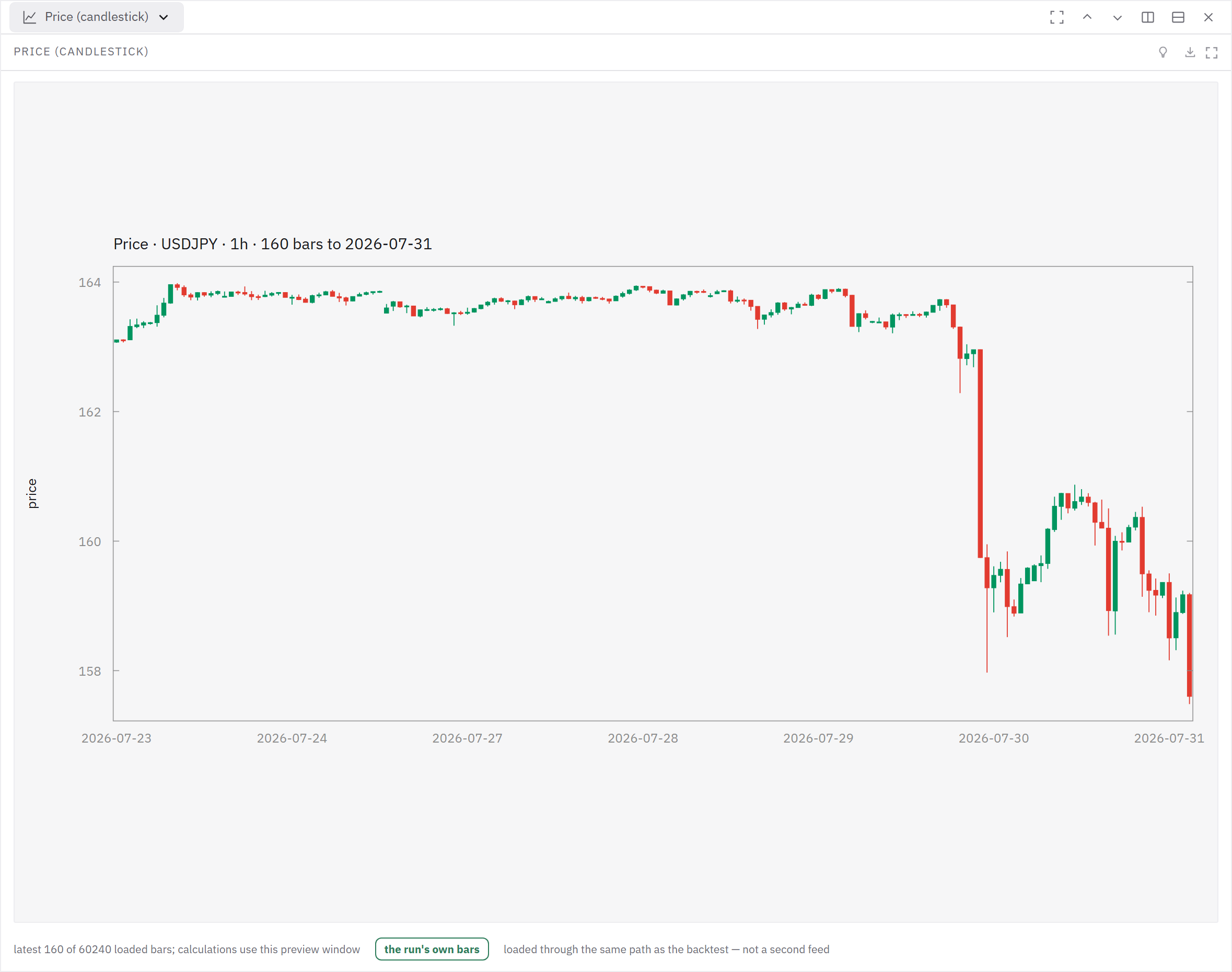Click the 'latest 160 of 60240 loaded bars' note
Image resolution: width=1232 pixels, height=972 pixels.
(187, 949)
